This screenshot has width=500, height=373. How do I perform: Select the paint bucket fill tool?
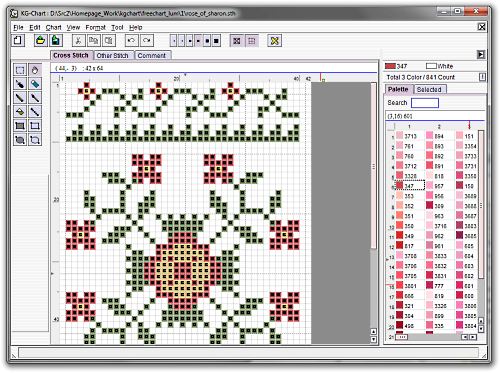(20, 112)
